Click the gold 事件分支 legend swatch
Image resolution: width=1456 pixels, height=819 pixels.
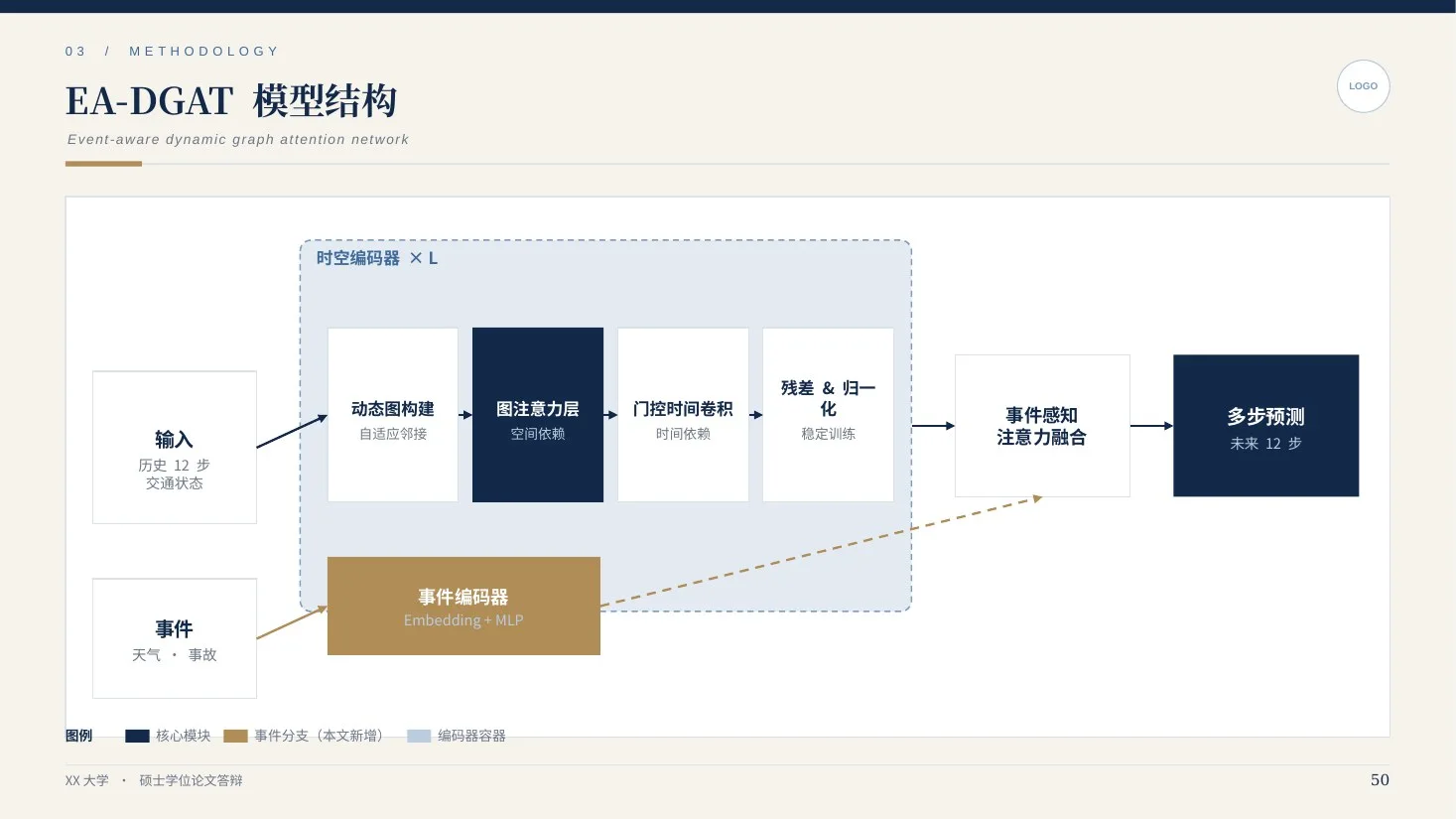pyautogui.click(x=235, y=736)
